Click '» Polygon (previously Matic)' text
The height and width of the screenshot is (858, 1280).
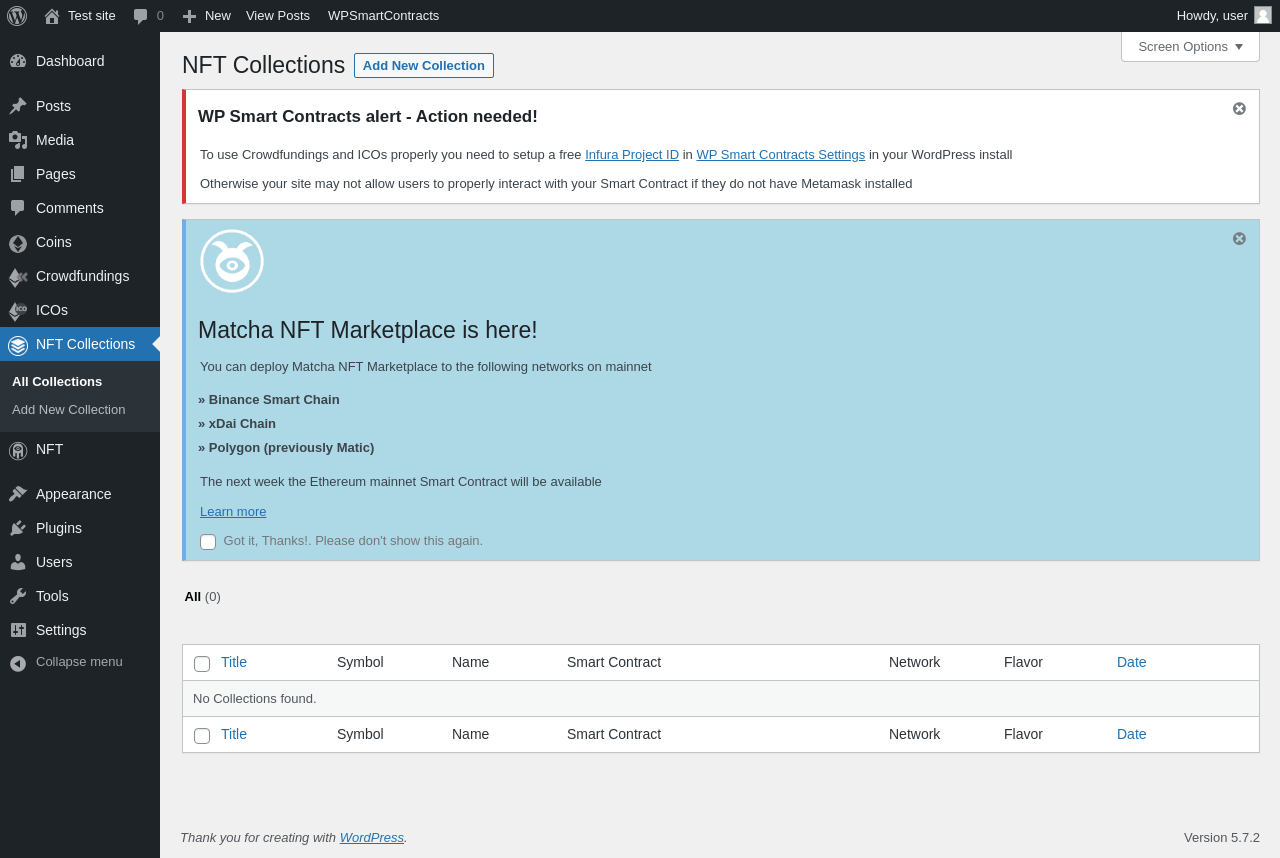pos(286,448)
